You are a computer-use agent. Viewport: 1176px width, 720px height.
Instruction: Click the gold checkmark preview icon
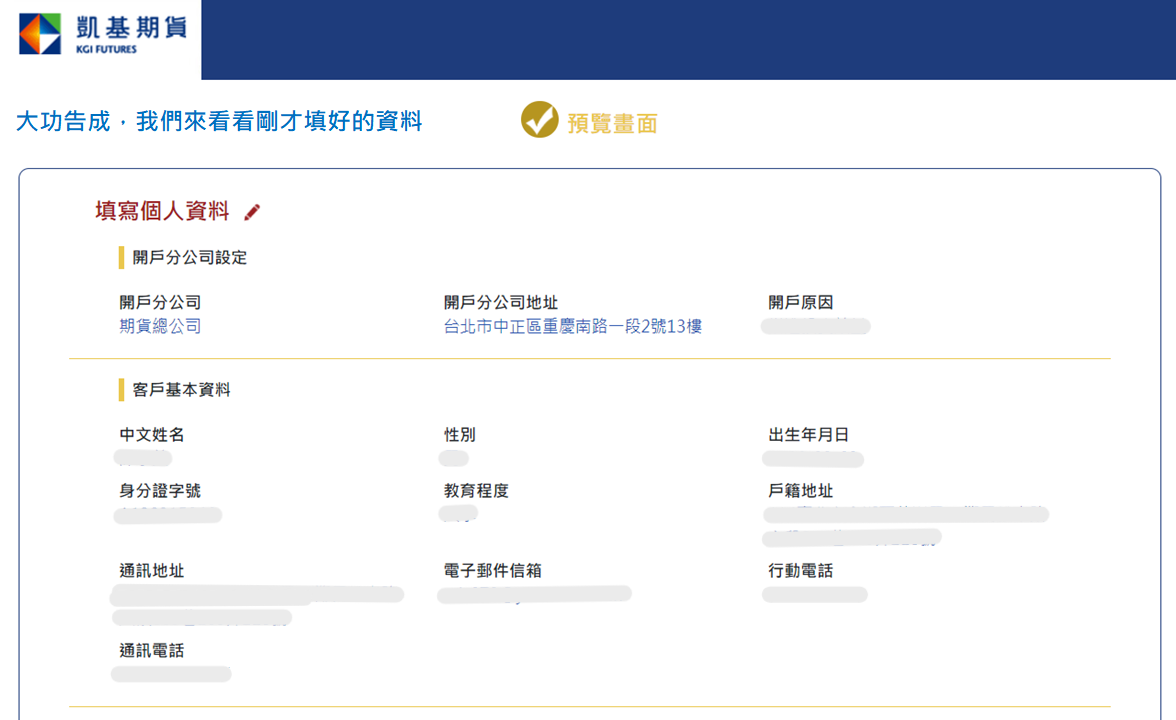(x=539, y=120)
